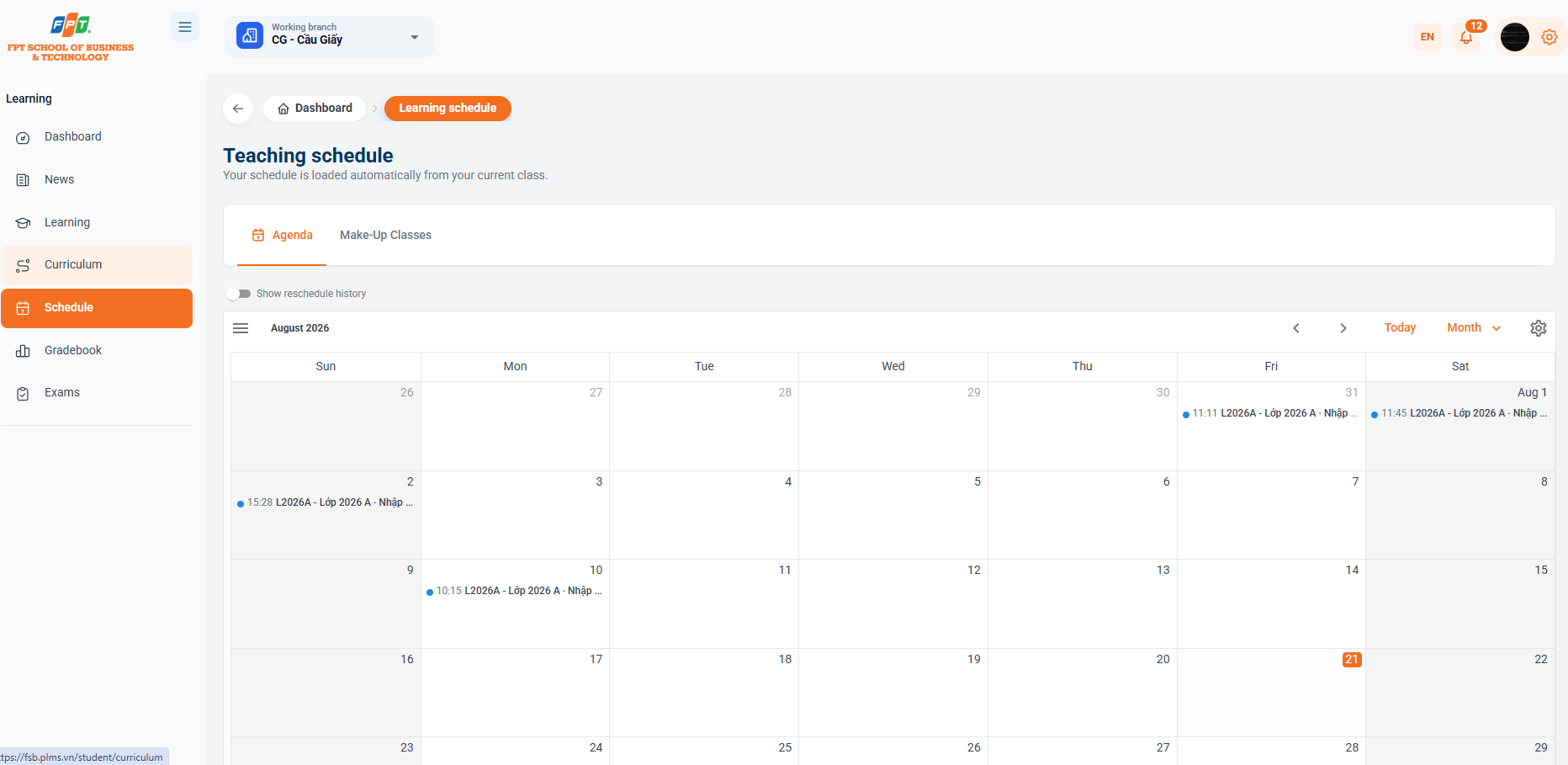The image size is (1568, 765).
Task: Open the 11:45 L2026A class event
Action: pyautogui.click(x=1460, y=413)
